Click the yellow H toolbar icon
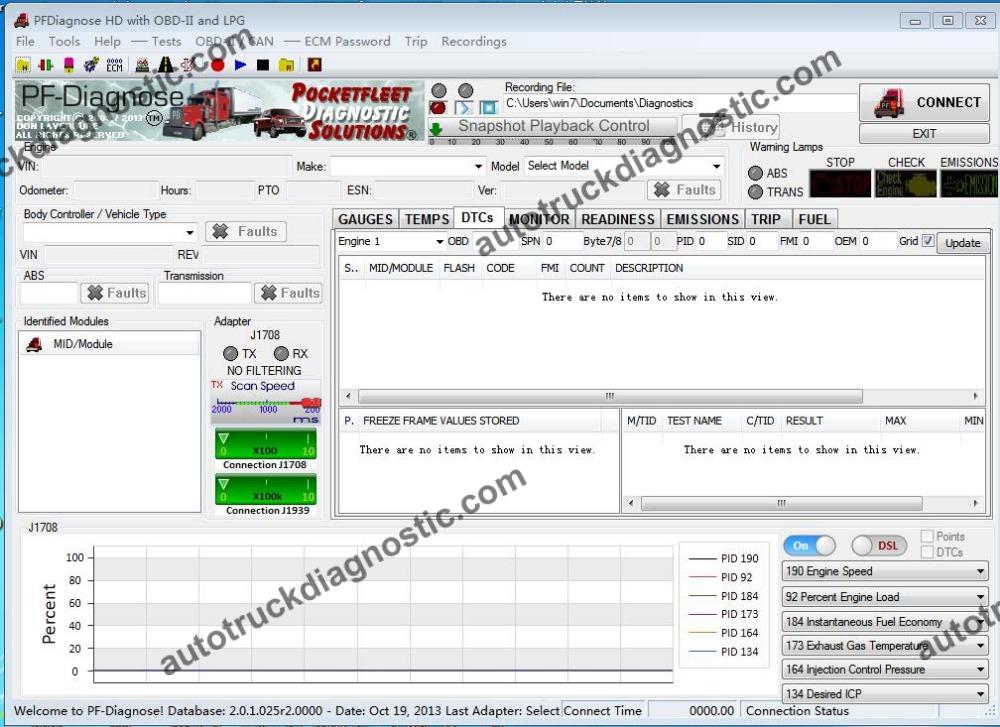This screenshot has height=727, width=1000. point(23,63)
